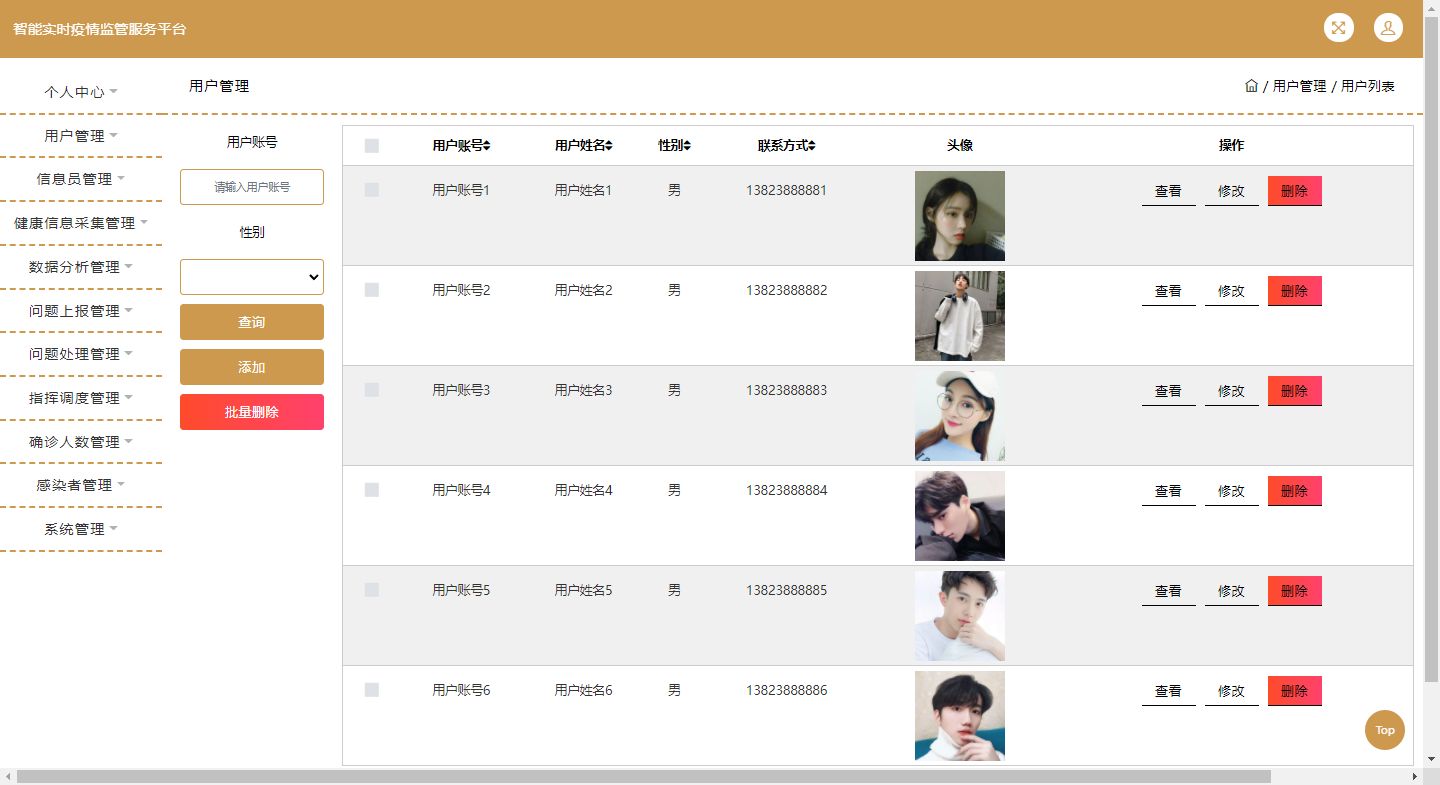Image resolution: width=1440 pixels, height=785 pixels.
Task: Check the row for 用户账号5
Action: click(372, 590)
